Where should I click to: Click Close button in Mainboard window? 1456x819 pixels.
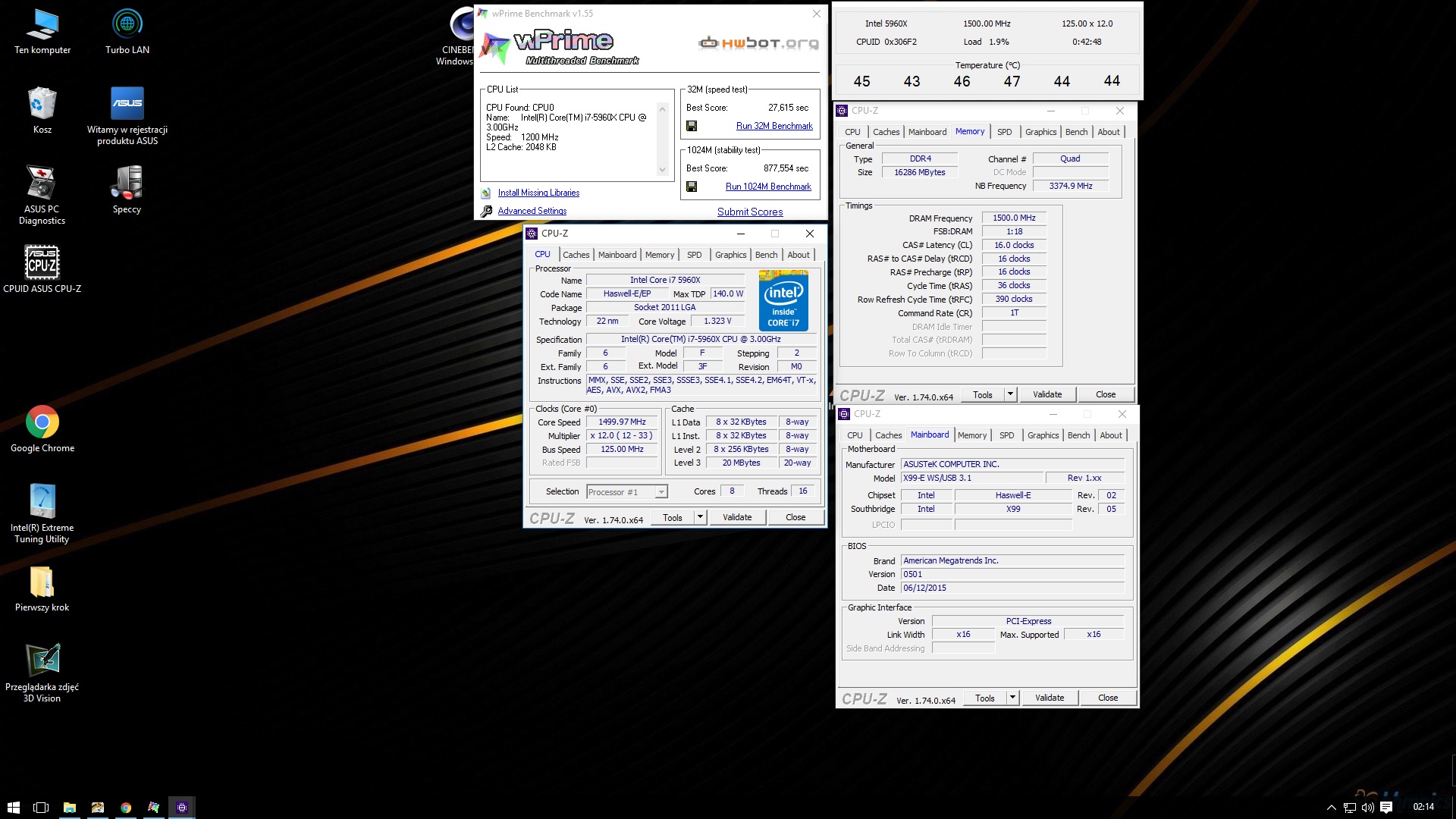pos(1108,698)
